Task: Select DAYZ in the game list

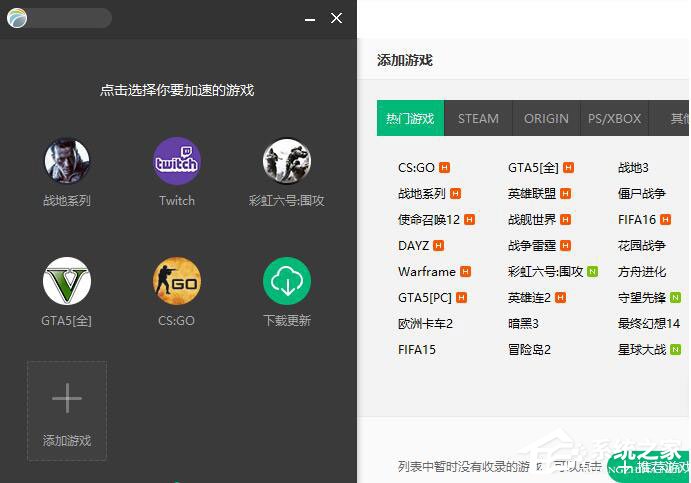Action: [x=413, y=245]
